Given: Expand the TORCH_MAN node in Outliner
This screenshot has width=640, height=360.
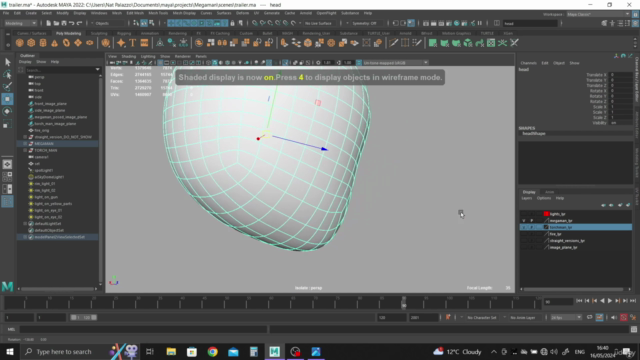Looking at the screenshot, I should (x=25, y=150).
